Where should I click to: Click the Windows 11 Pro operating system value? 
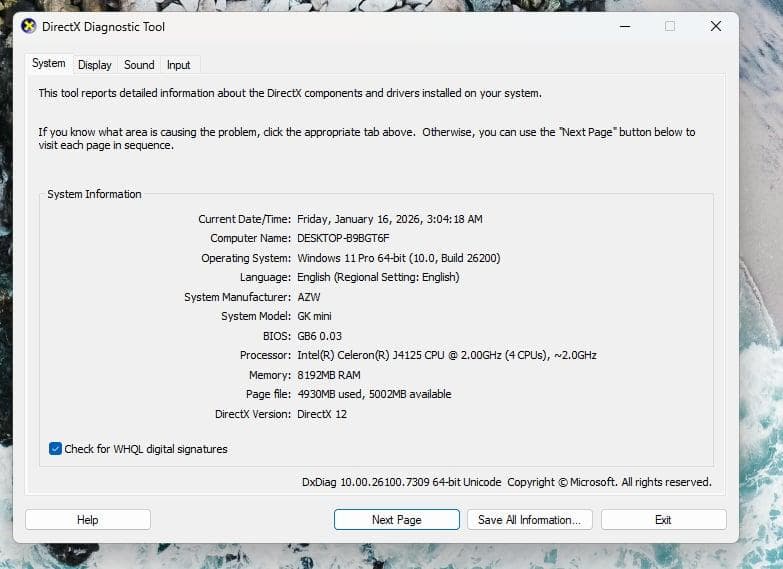click(x=398, y=258)
